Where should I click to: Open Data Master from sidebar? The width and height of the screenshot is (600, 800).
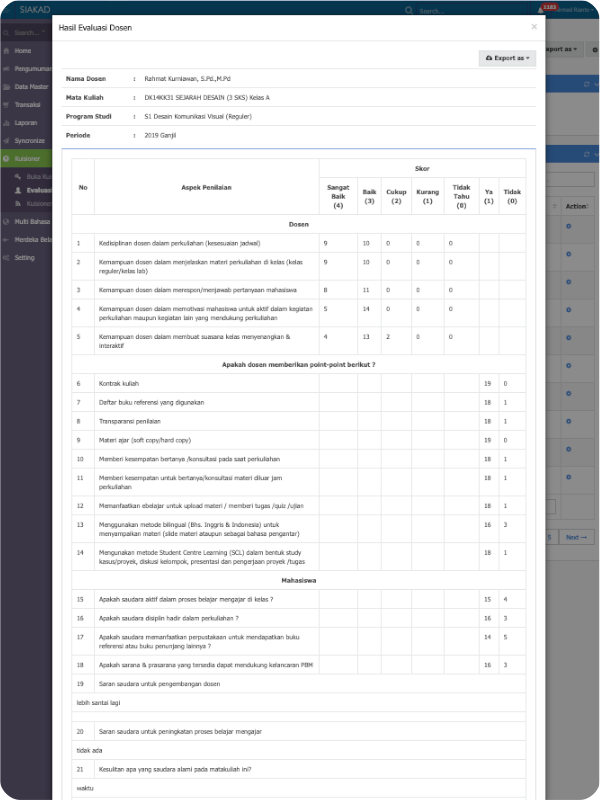coord(7,87)
